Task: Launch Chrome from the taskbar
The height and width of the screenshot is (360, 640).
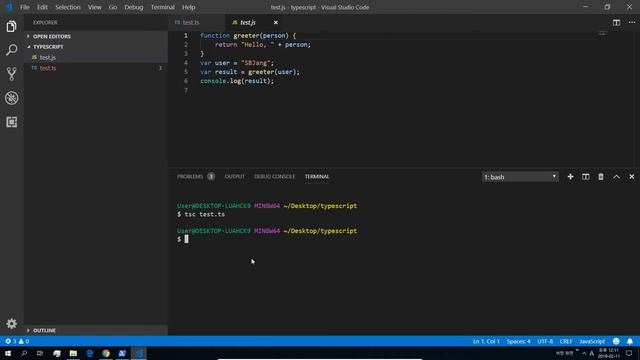Action: [x=106, y=353]
